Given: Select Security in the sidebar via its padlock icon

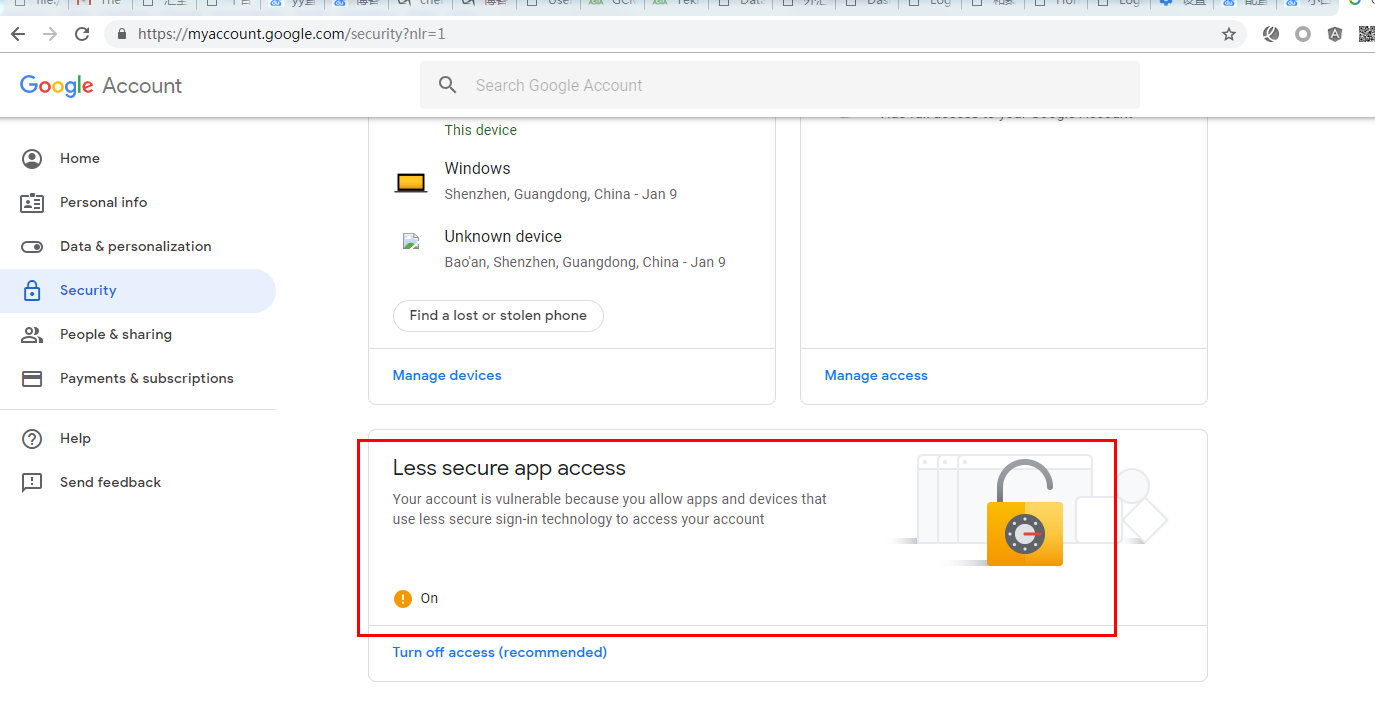Looking at the screenshot, I should click(x=33, y=290).
